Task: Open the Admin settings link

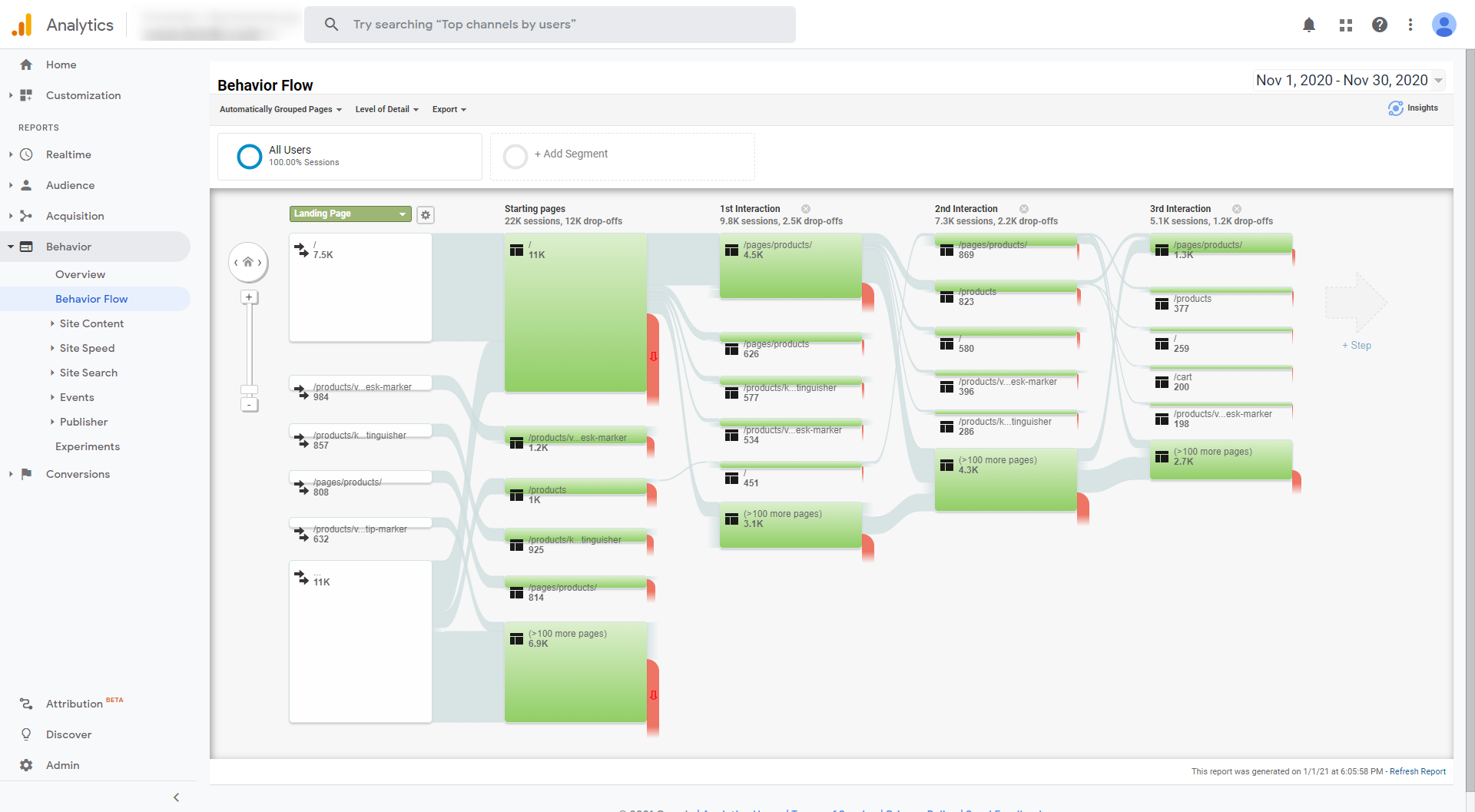Action: click(62, 765)
